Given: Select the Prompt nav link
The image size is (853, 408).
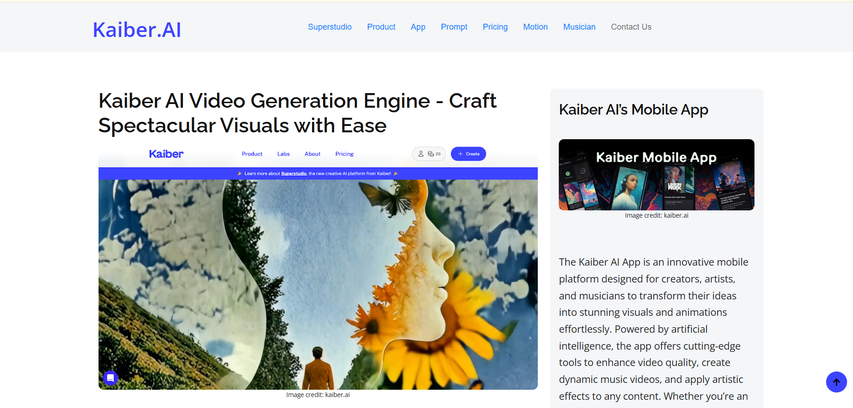Looking at the screenshot, I should pyautogui.click(x=454, y=27).
